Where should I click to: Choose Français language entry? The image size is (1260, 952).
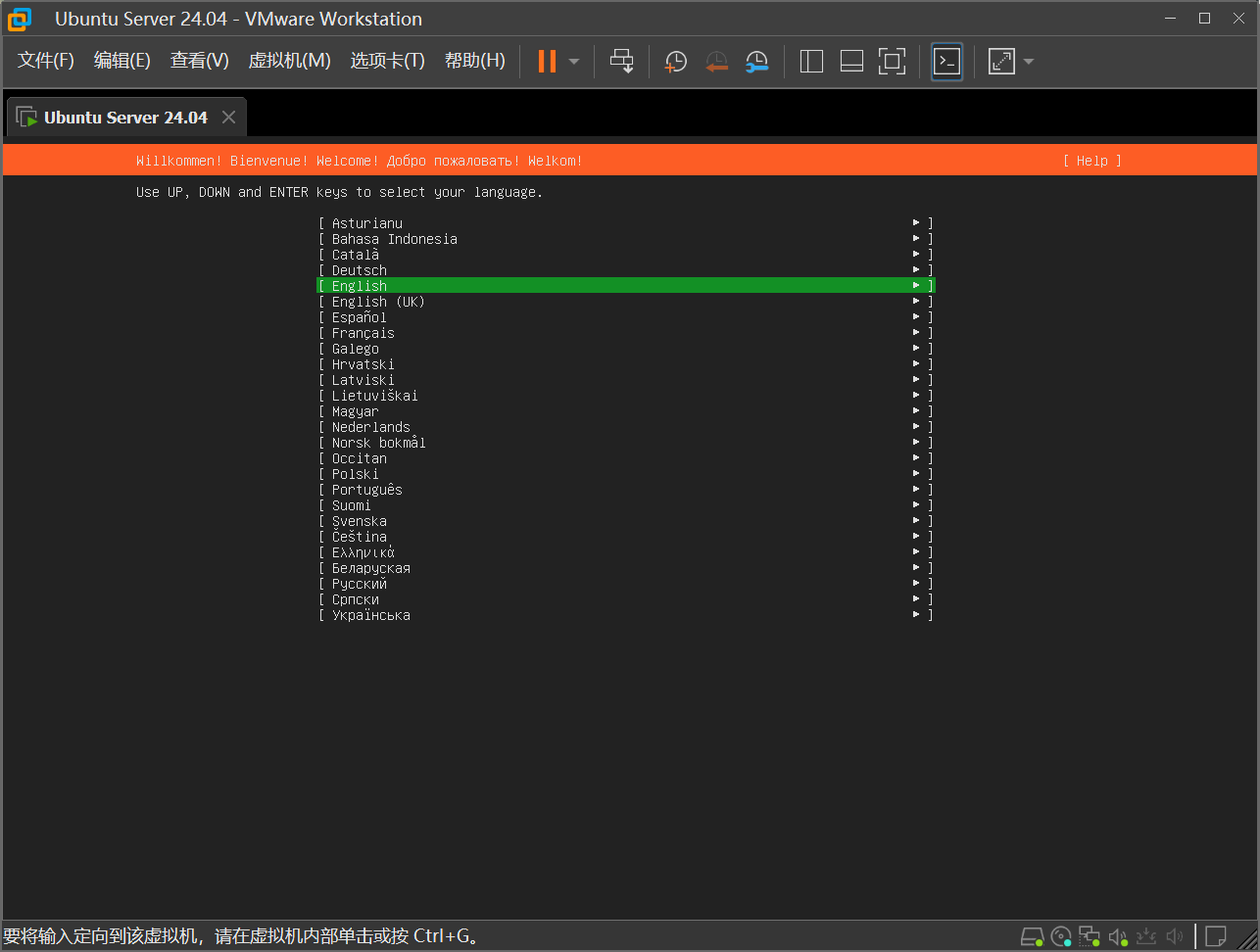coord(626,333)
